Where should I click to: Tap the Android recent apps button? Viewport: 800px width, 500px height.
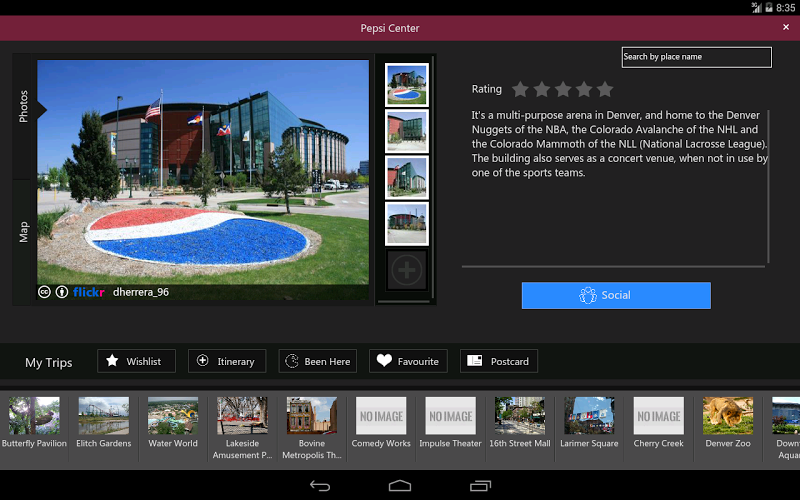coord(480,486)
